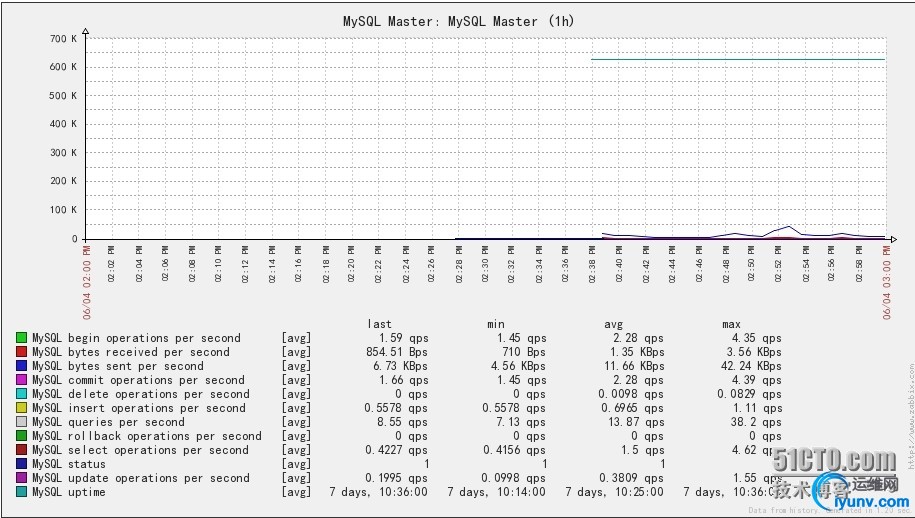Select the 'MySQL update operations per second' label
This screenshot has width=915, height=518.
pyautogui.click(x=141, y=478)
